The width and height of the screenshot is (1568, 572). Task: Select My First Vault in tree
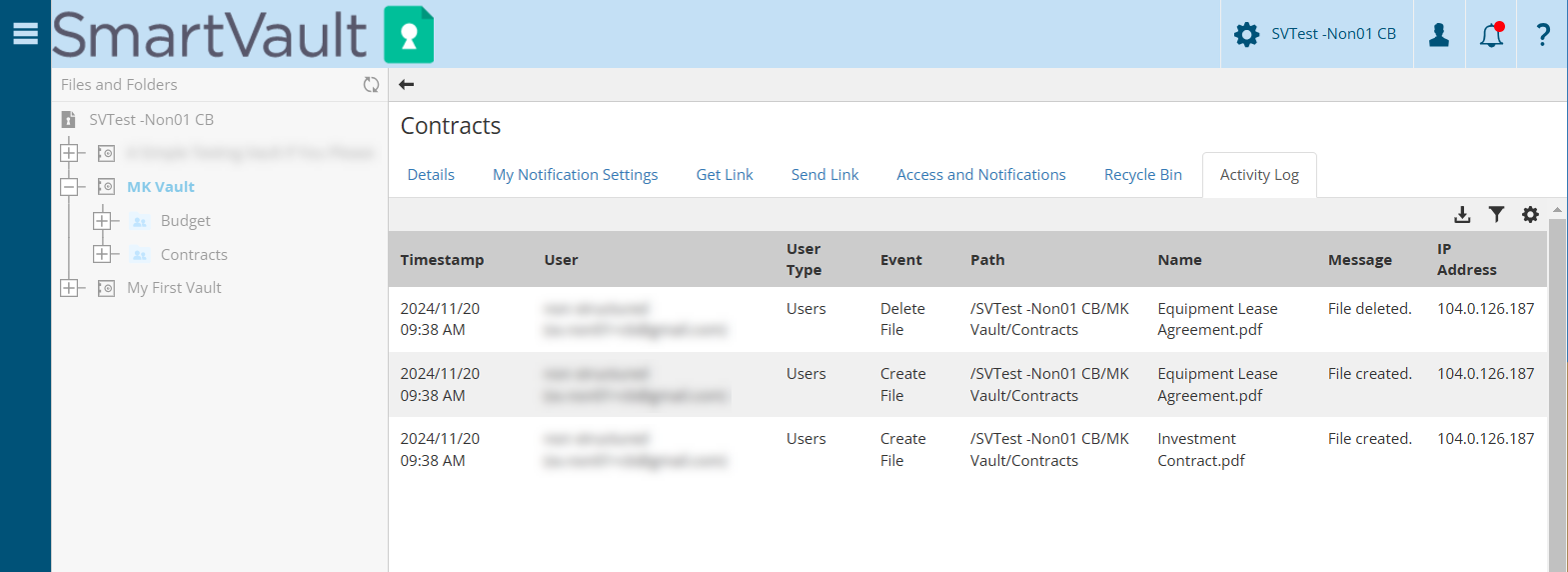point(174,288)
